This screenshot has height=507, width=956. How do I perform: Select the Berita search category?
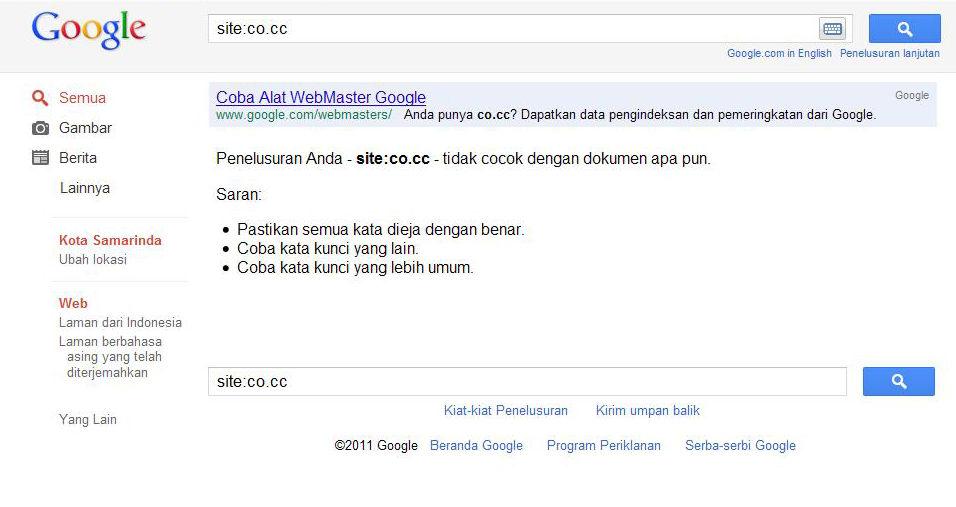(x=77, y=158)
